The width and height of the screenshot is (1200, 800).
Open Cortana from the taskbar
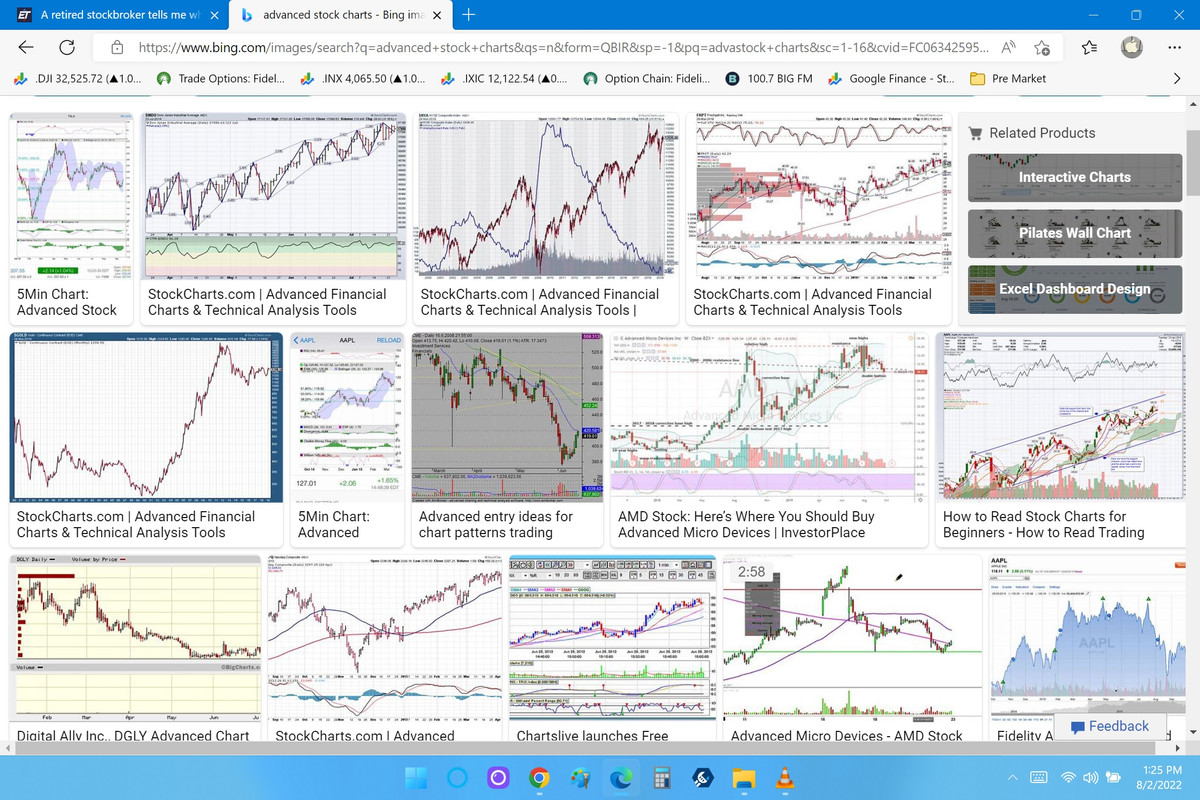click(x=458, y=778)
